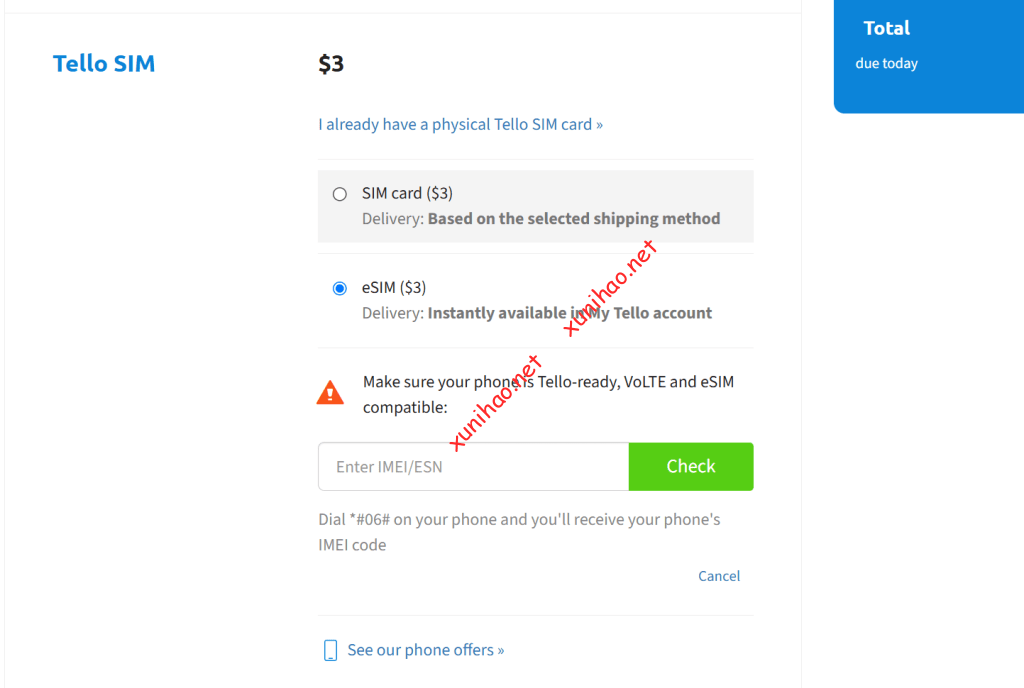Click the 'SIM card ($3)' option label

click(407, 193)
